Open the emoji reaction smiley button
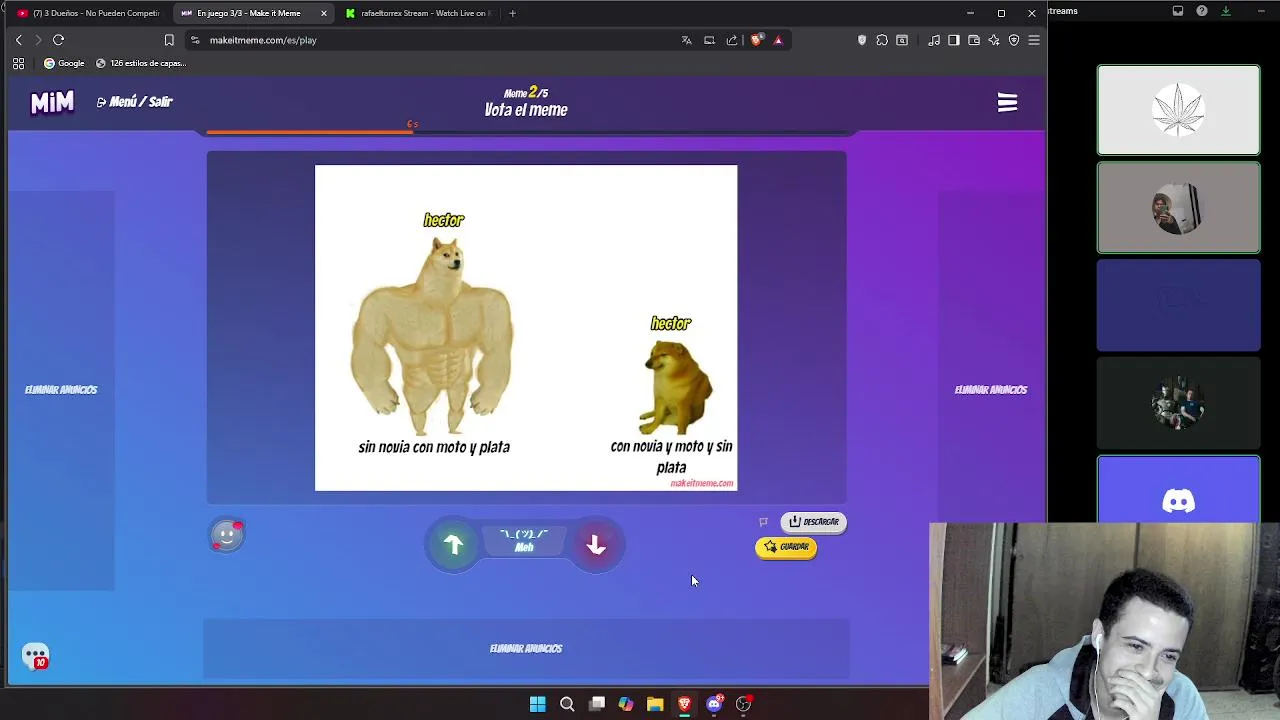This screenshot has height=720, width=1280. pos(227,535)
